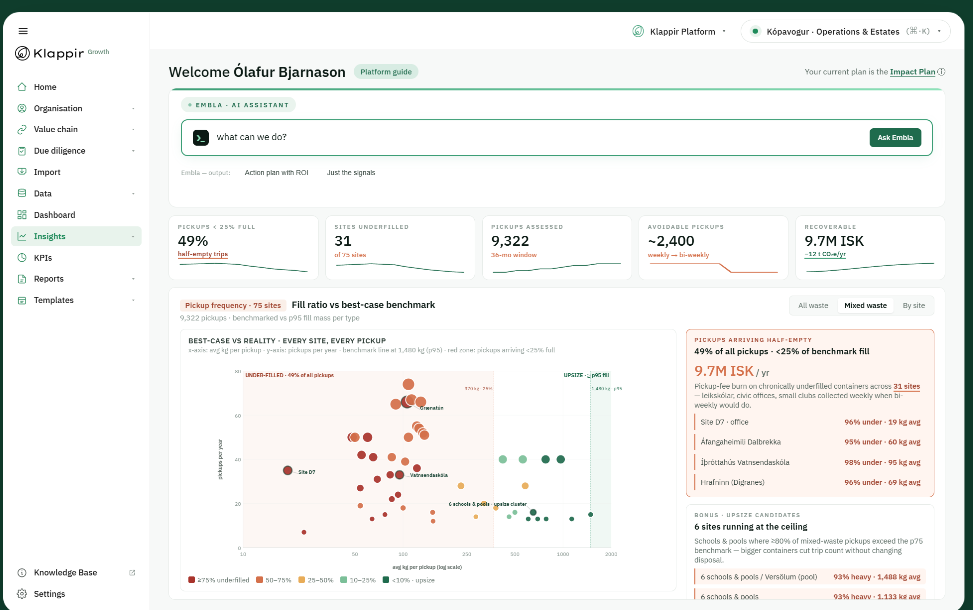Select the Íþróttahús Vatnsendaskóla row
Image resolution: width=973 pixels, height=610 pixels.
tap(810, 462)
